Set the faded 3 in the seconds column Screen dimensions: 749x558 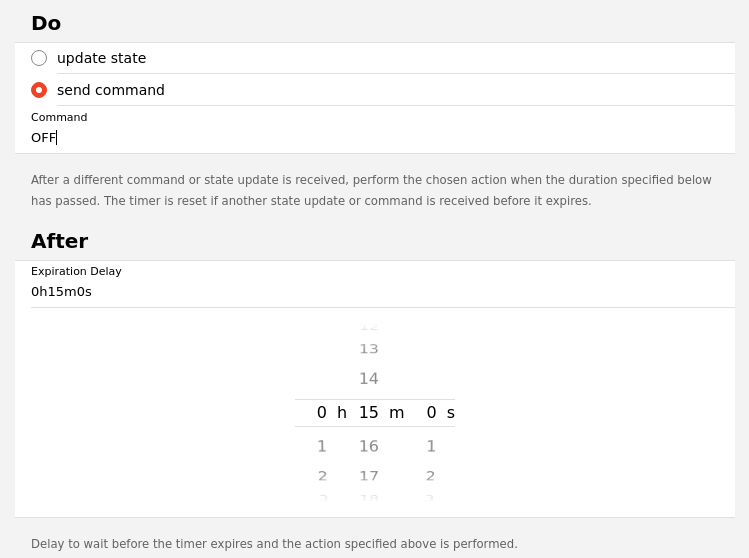tap(431, 496)
